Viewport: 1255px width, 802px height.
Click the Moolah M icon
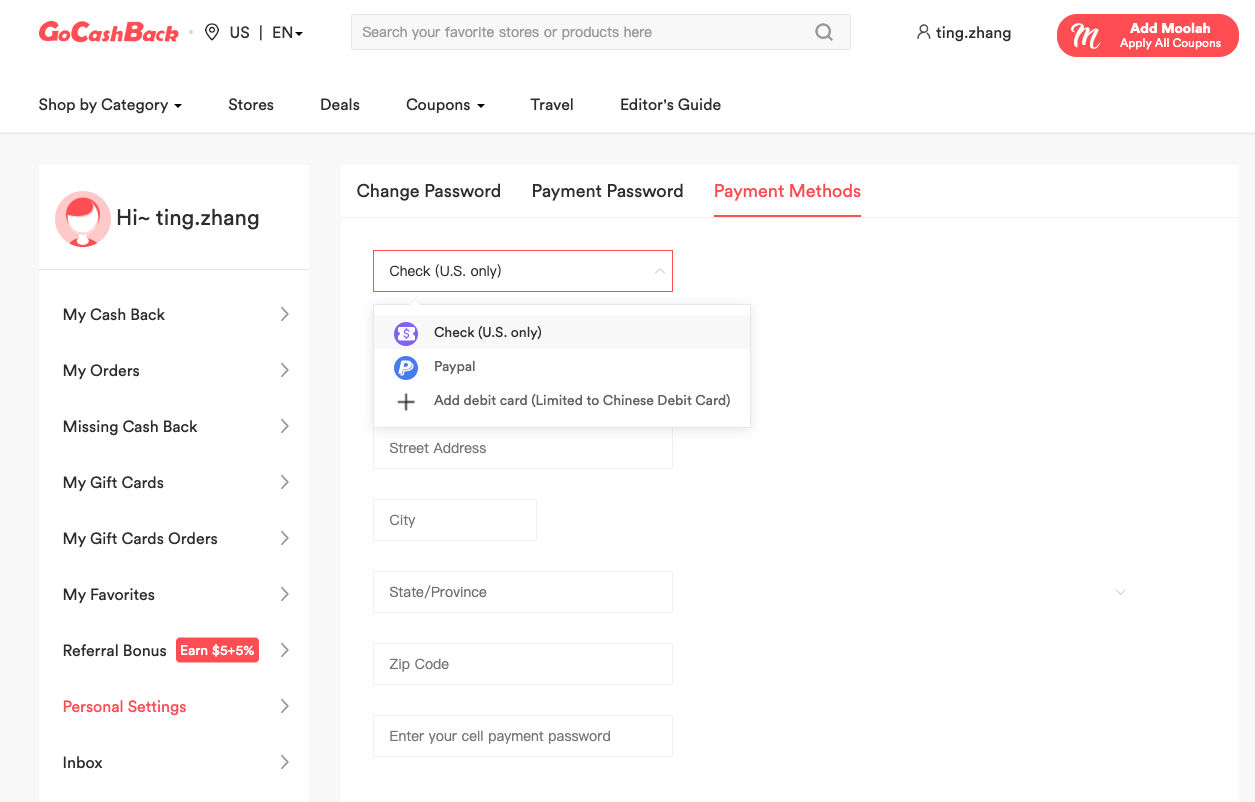(1085, 36)
